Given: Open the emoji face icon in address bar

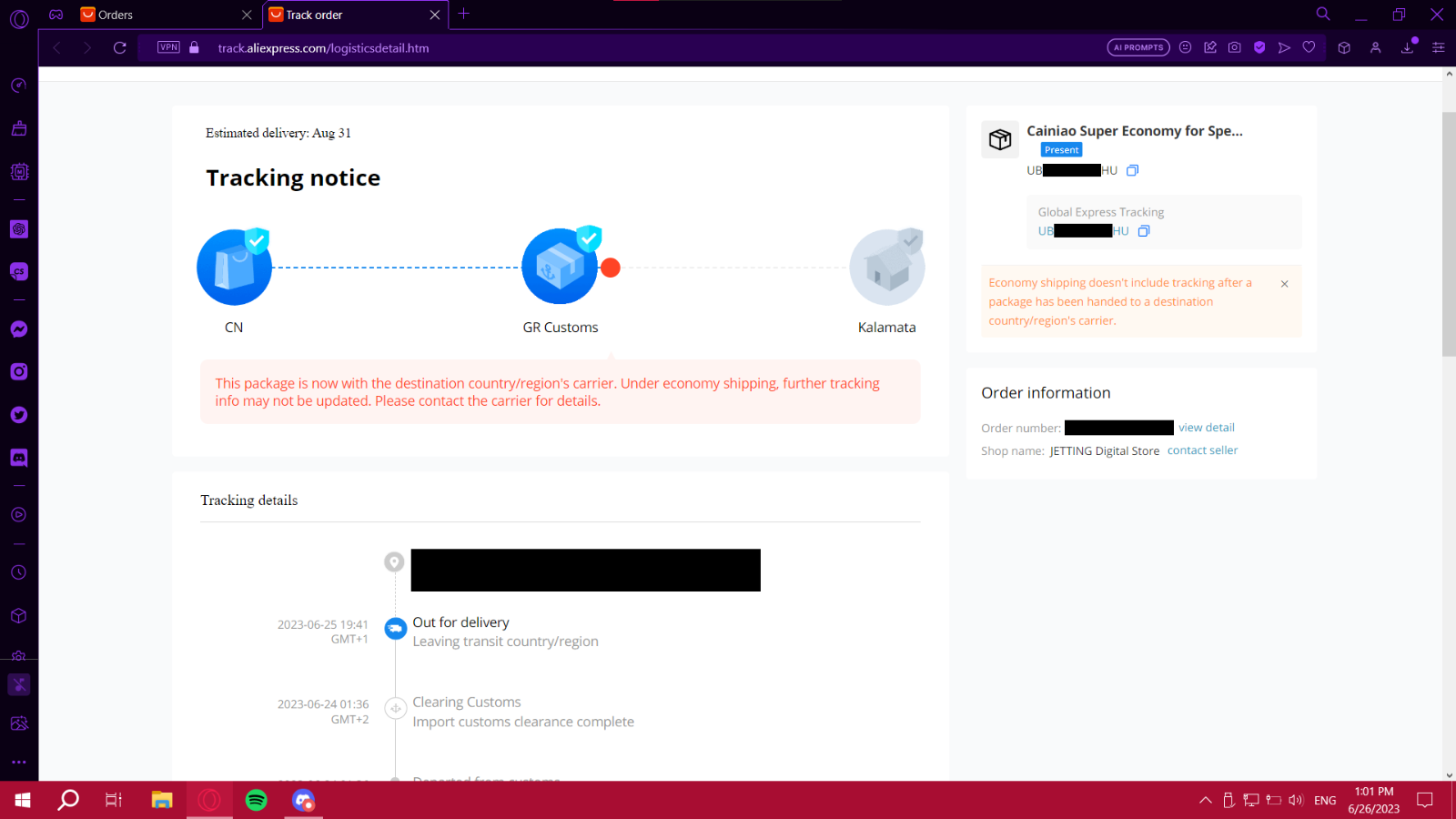Looking at the screenshot, I should (x=1185, y=47).
